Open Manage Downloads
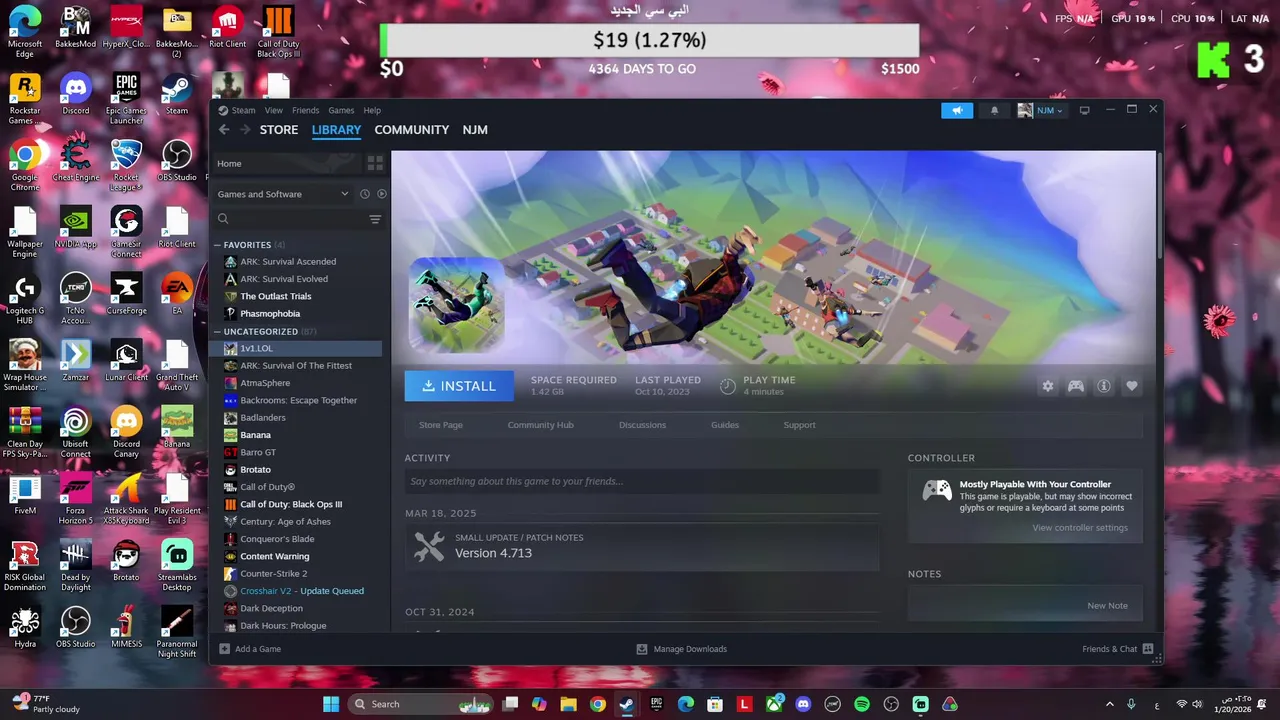 682,649
